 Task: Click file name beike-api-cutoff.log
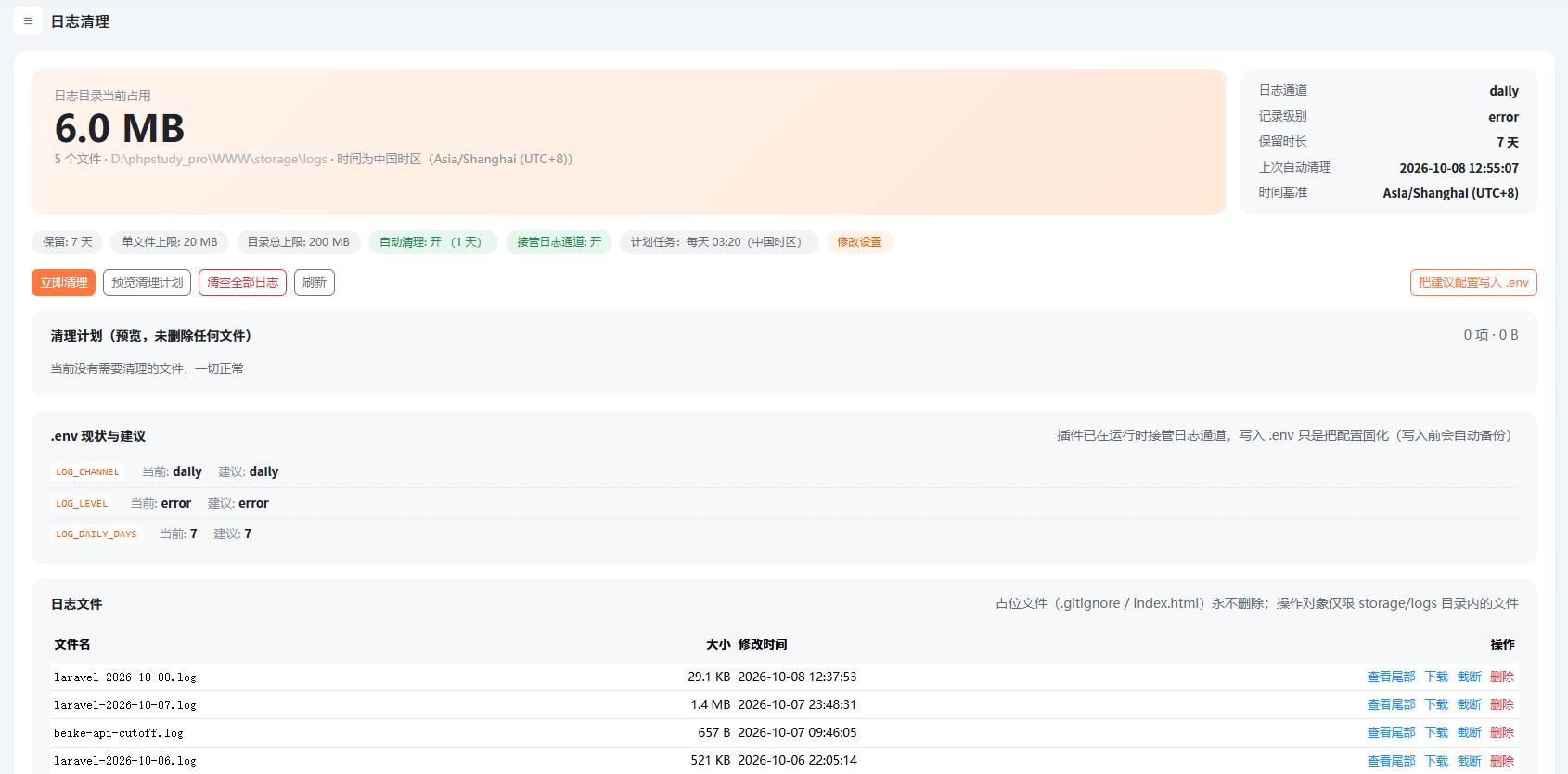119,733
